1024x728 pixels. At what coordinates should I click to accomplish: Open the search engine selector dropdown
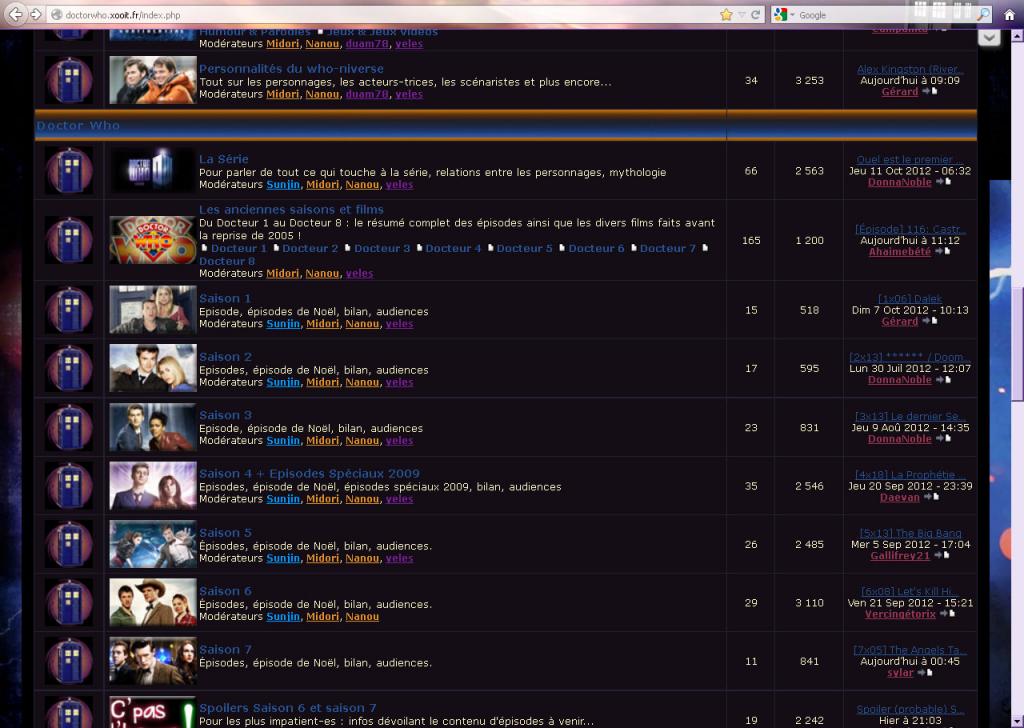pos(792,14)
